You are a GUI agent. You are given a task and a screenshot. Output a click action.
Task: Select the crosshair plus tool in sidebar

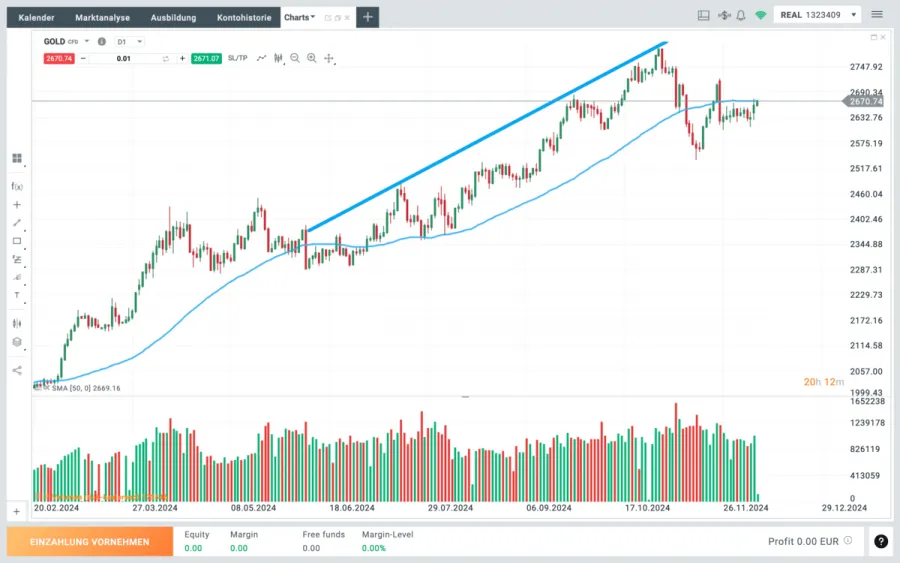16,205
